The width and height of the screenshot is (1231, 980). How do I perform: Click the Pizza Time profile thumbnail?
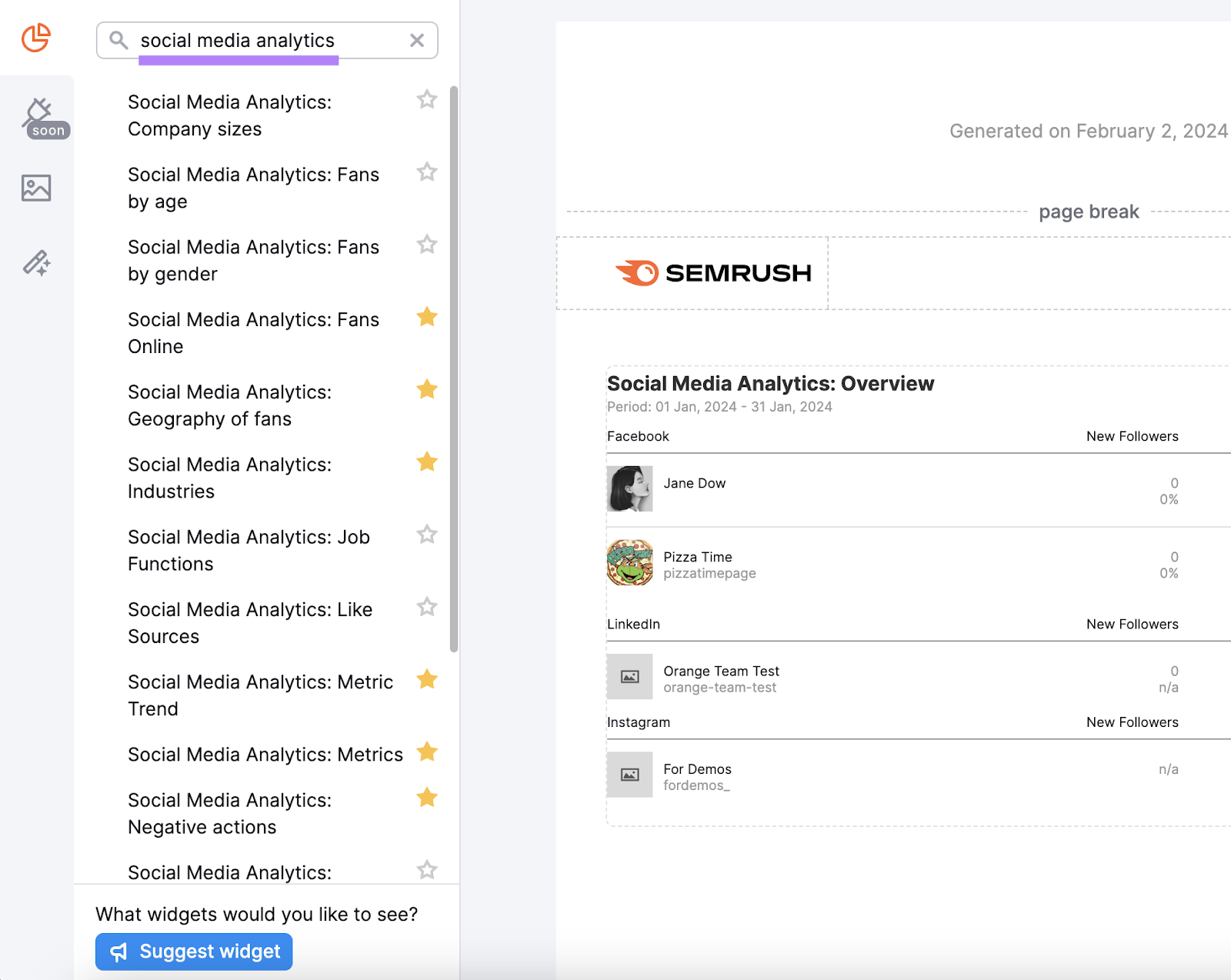tap(629, 563)
